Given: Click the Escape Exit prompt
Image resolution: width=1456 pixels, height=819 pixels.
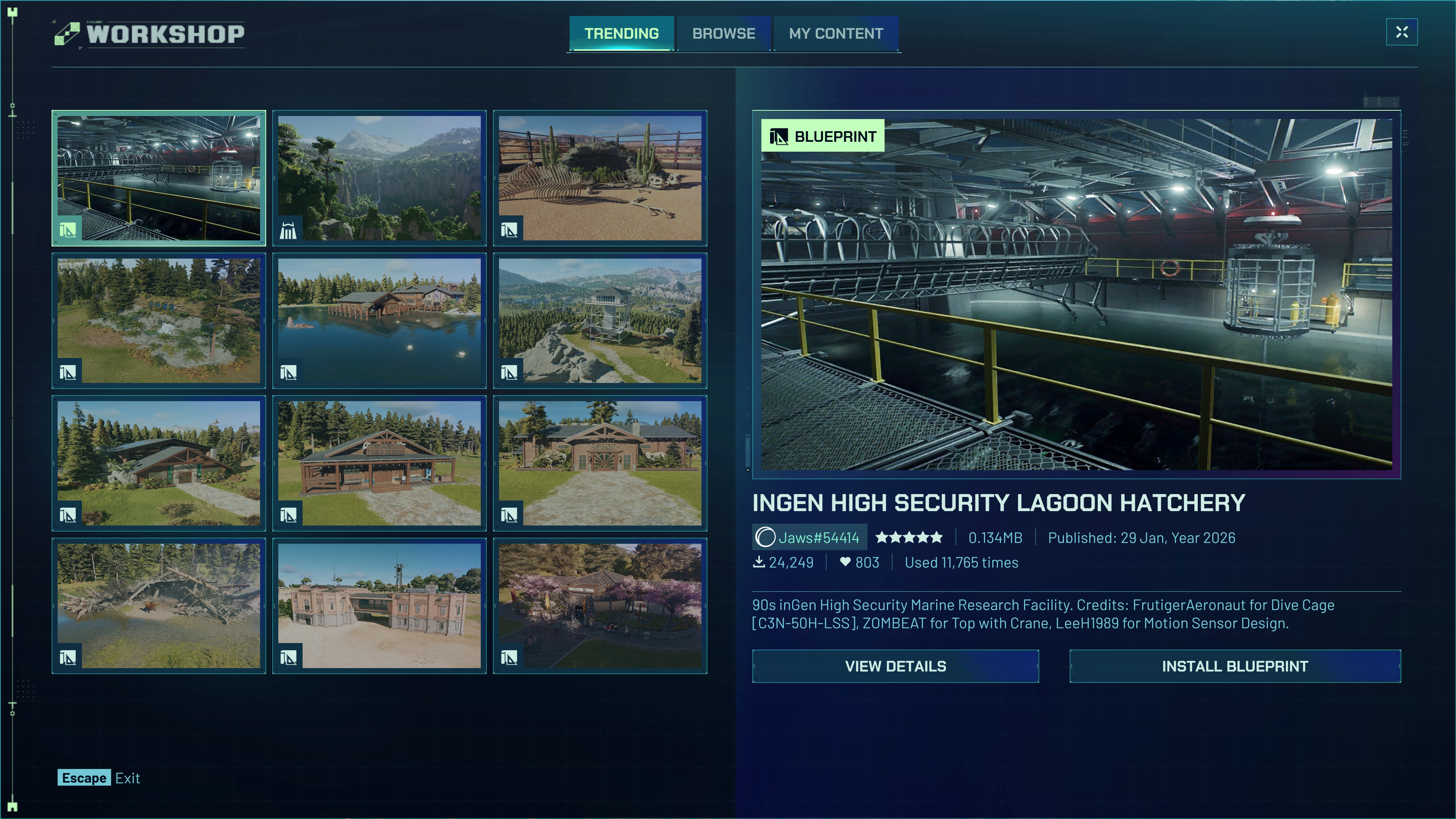Looking at the screenshot, I should [99, 778].
